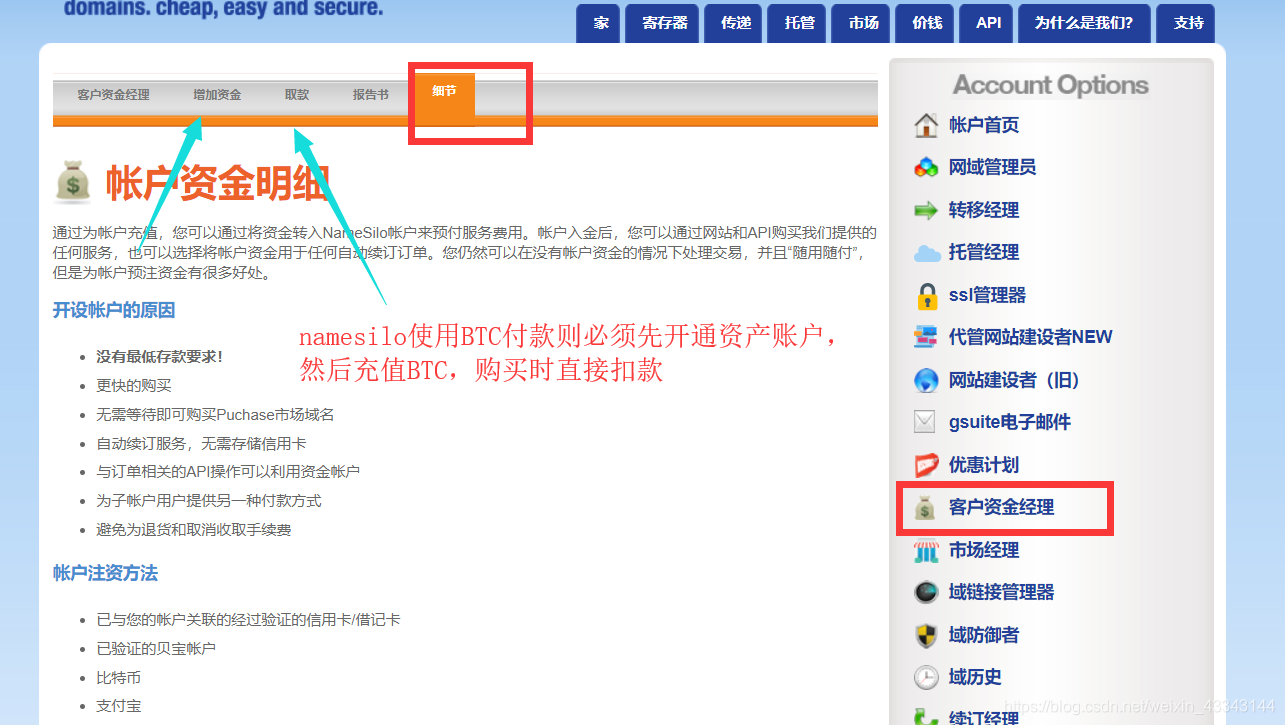Click the 开设帐户的原因 heading
This screenshot has width=1285, height=725.
click(114, 310)
